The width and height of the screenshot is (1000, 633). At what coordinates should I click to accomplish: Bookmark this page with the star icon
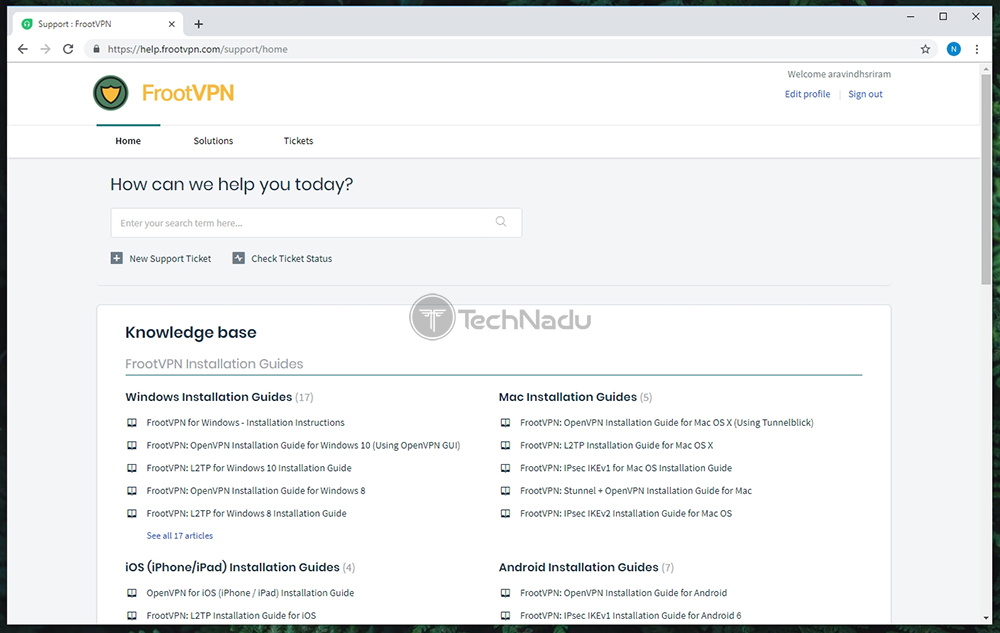tap(925, 49)
